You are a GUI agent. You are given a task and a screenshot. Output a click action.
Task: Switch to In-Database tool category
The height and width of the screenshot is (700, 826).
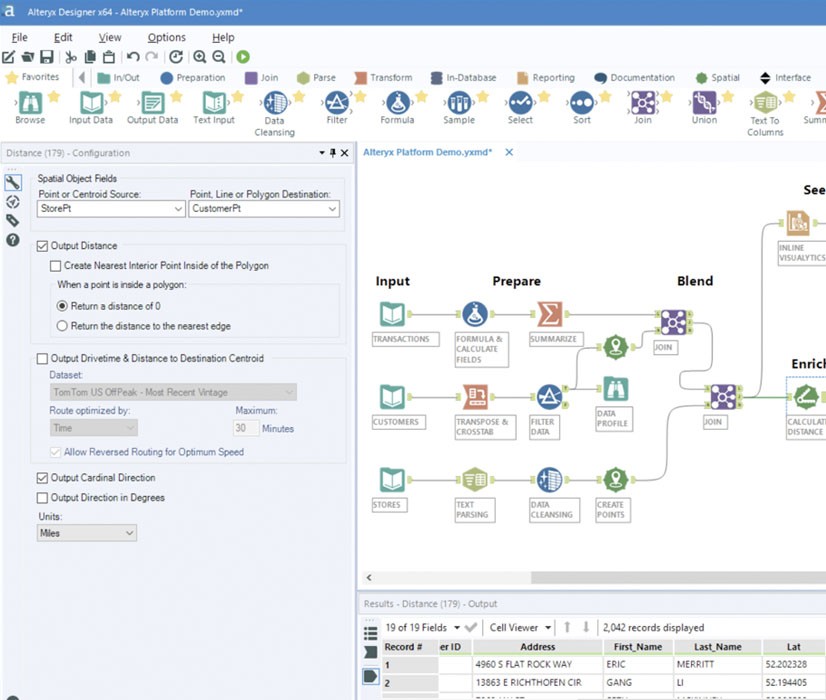pos(463,78)
